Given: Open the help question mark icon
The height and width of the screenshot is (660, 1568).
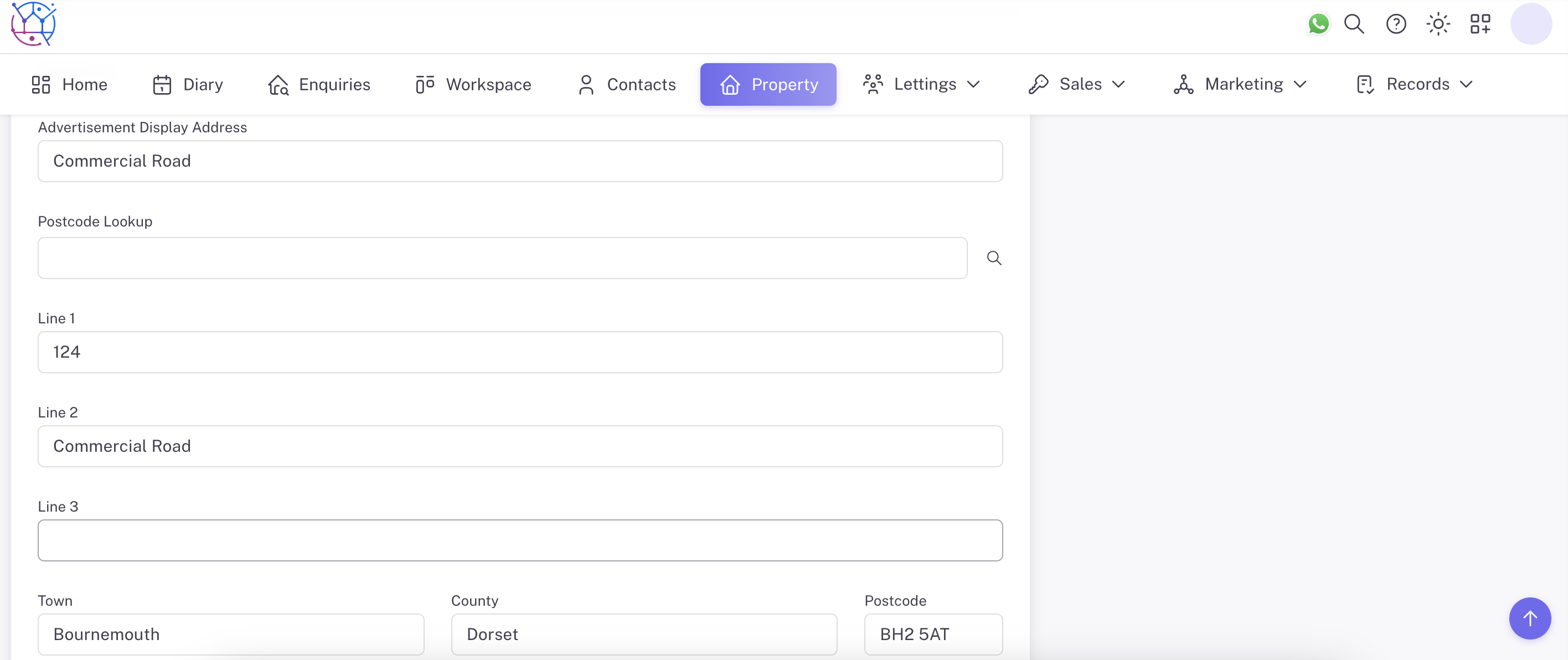Looking at the screenshot, I should [x=1396, y=24].
